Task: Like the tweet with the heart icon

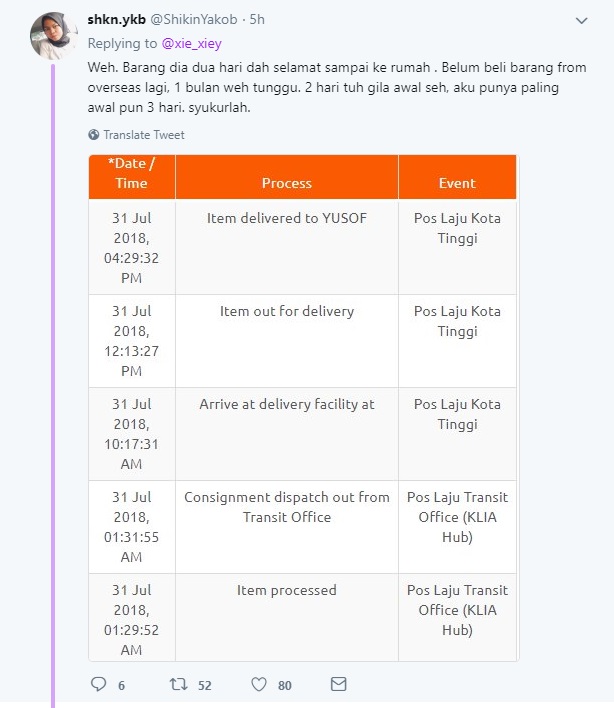Action: click(x=259, y=685)
